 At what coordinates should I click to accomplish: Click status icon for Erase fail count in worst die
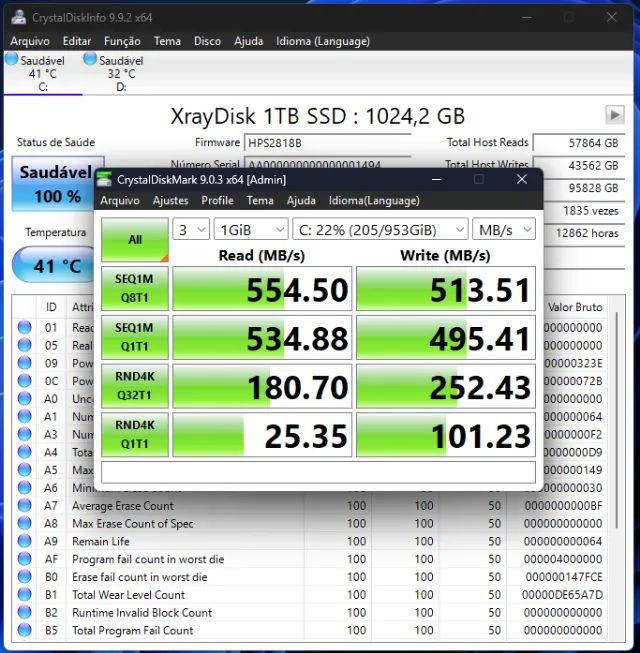25,577
